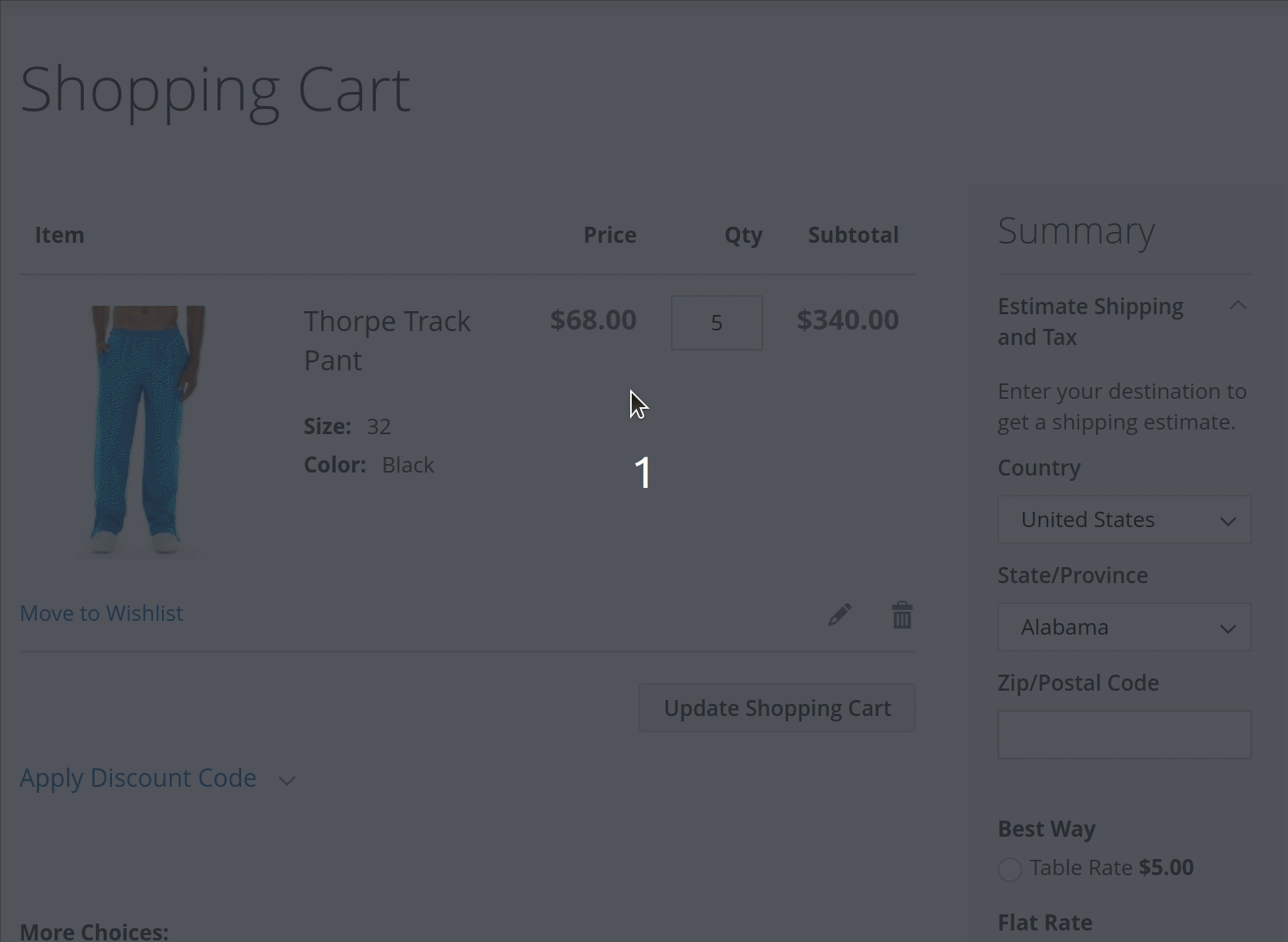Expand the Apply Discount Code section
Viewport: 1288px width, 942px height.
point(138,778)
